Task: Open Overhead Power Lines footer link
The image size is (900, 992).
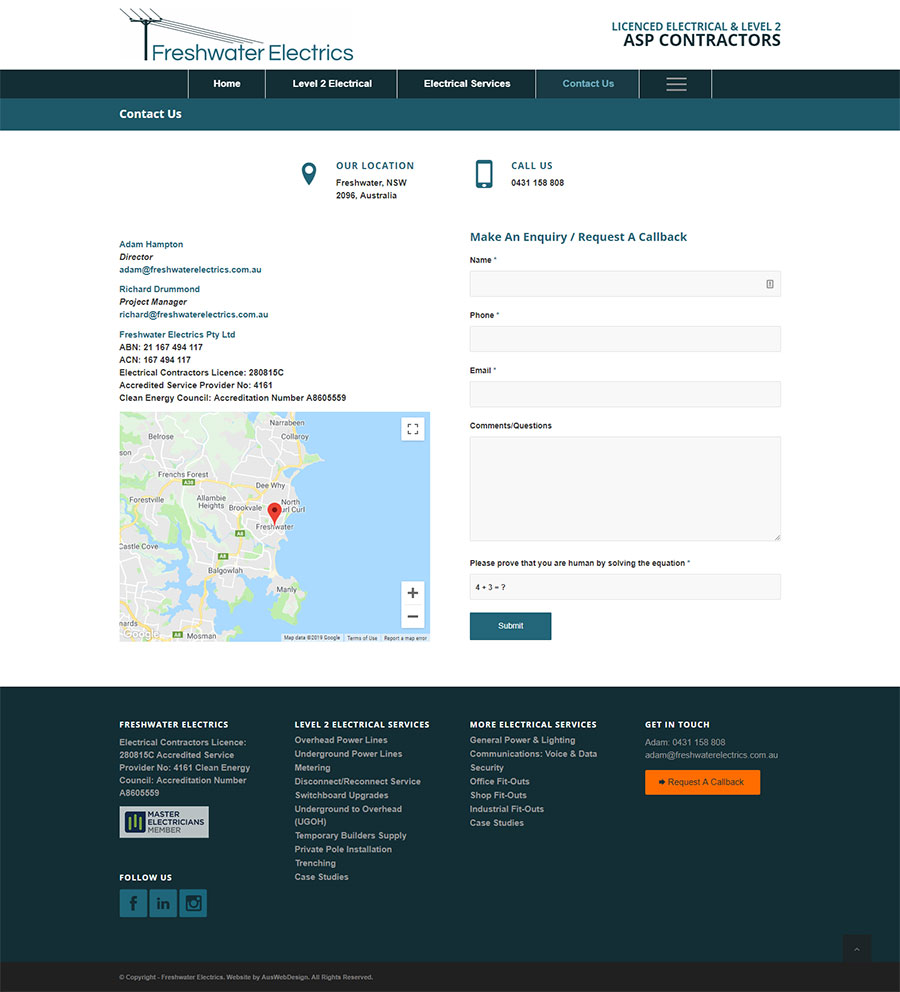Action: point(341,740)
